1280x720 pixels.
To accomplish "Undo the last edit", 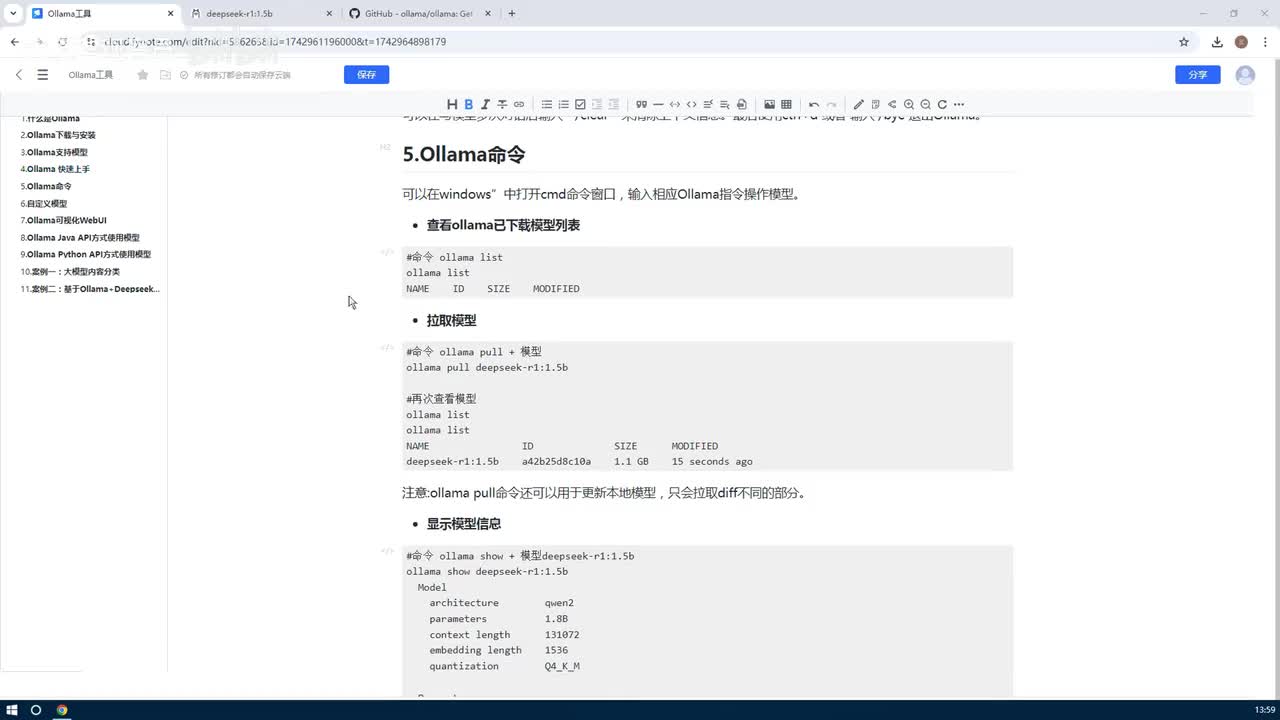I will pyautogui.click(x=814, y=104).
